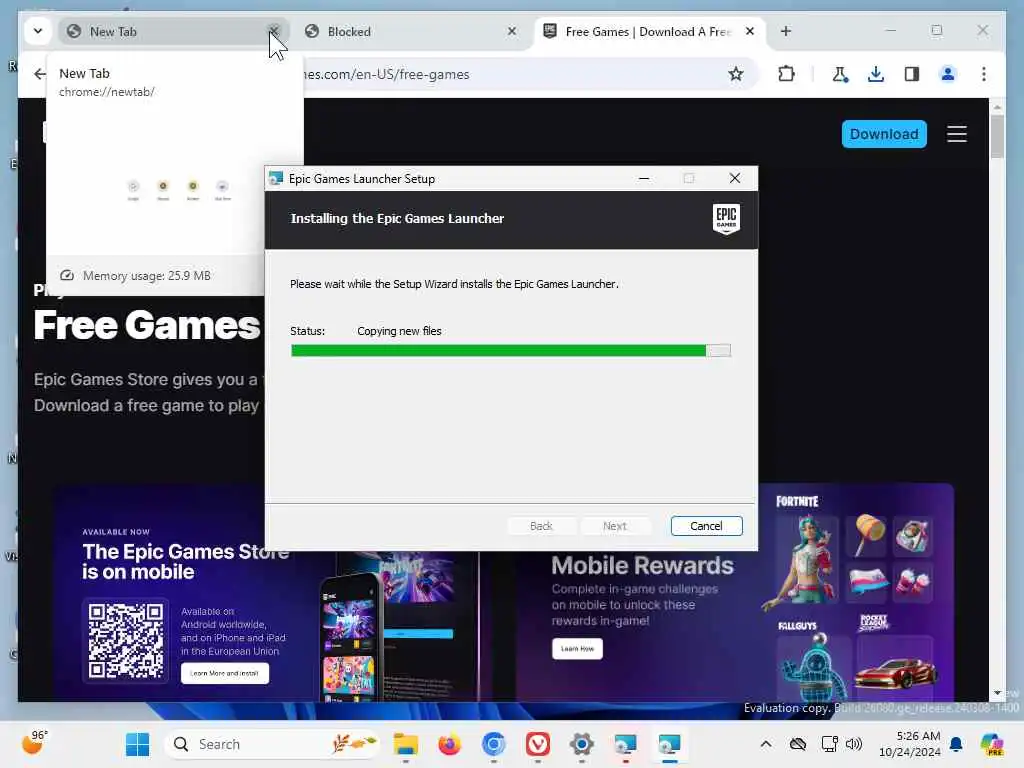Screen dimensions: 1024x768
Task: Select the Free Games tab
Action: pyautogui.click(x=648, y=31)
